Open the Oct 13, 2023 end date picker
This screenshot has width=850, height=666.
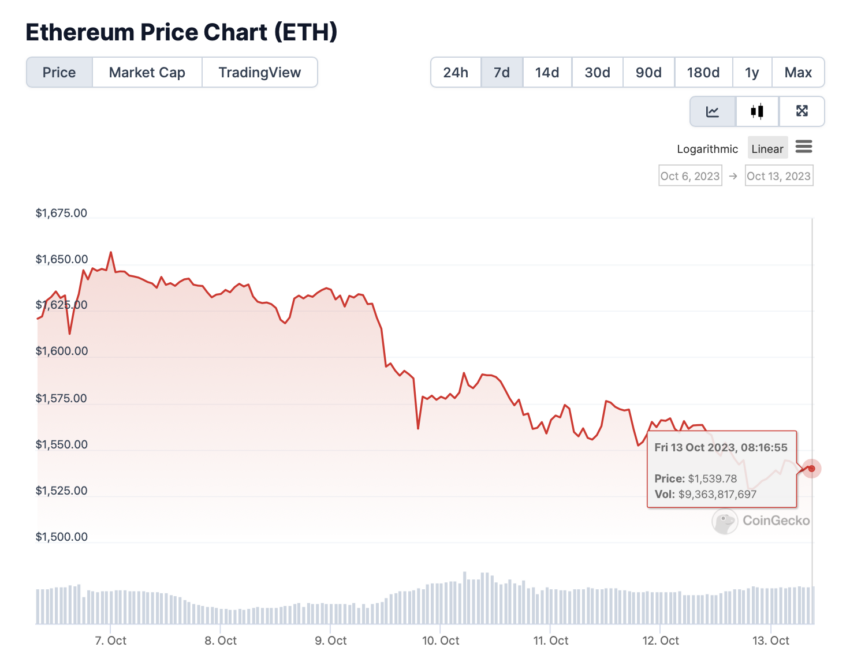click(x=778, y=176)
